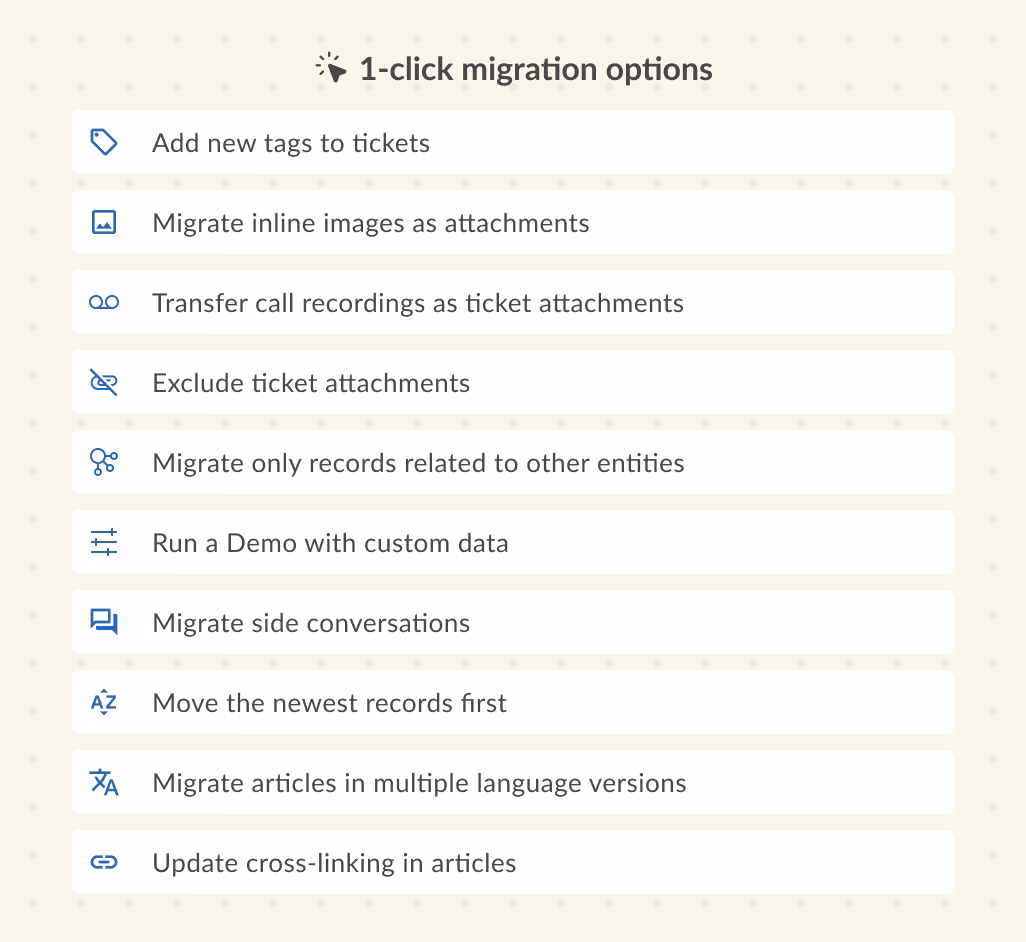
Task: Click the A-Z sort icon for newest records
Action: coord(104,702)
